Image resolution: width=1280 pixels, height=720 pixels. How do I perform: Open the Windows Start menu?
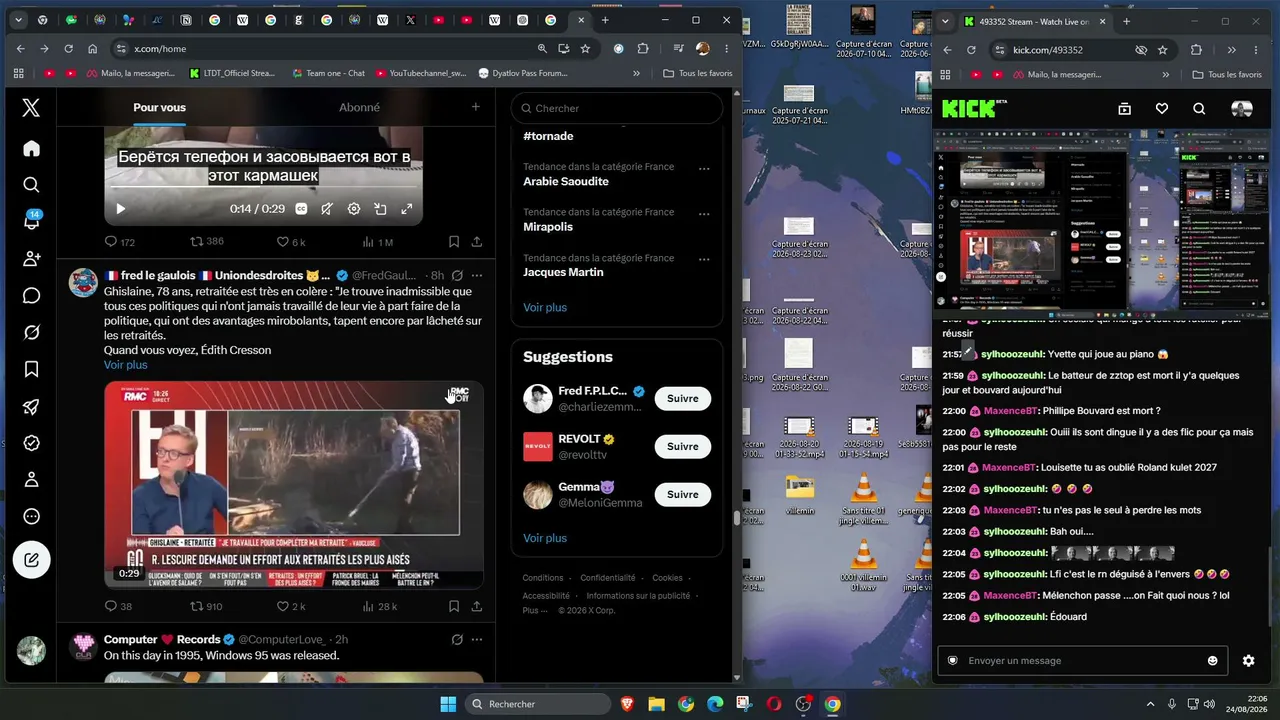point(448,704)
